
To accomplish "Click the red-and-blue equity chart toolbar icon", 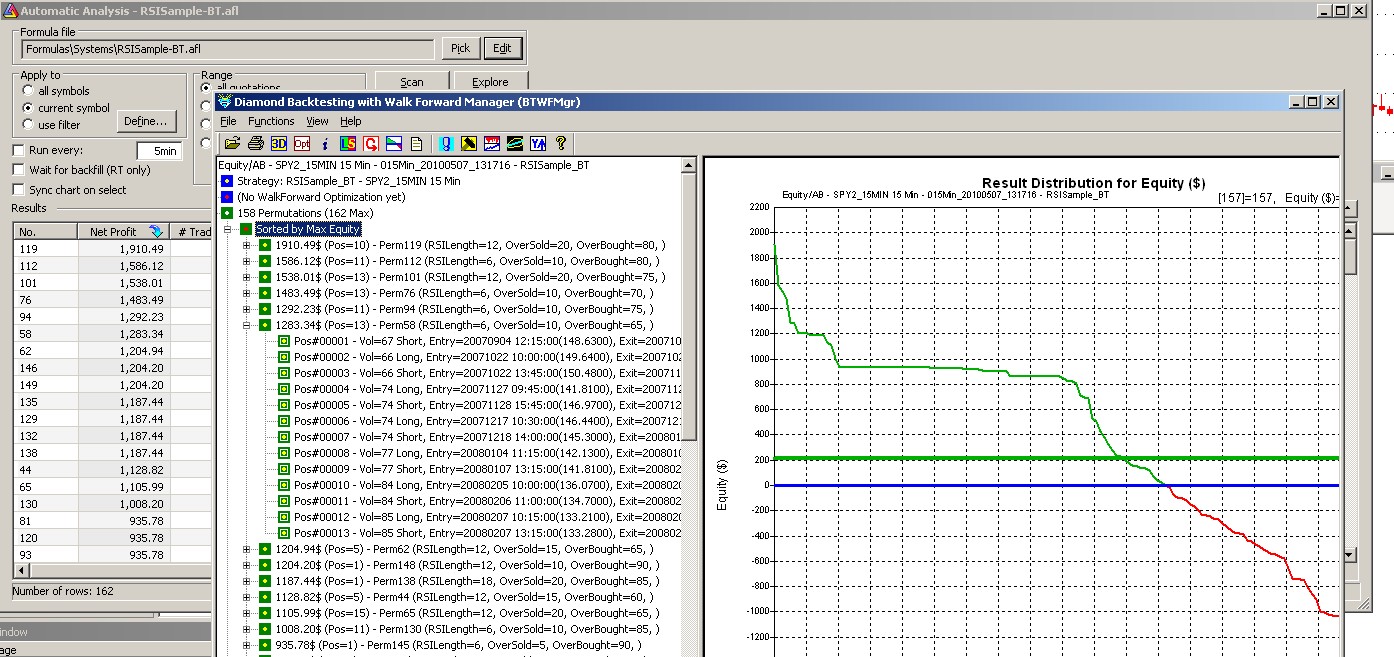I will (492, 144).
